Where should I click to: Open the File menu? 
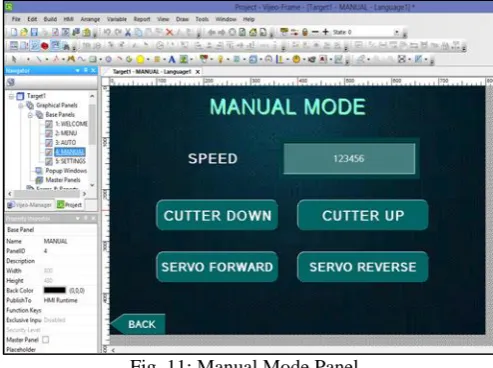[x=16, y=19]
